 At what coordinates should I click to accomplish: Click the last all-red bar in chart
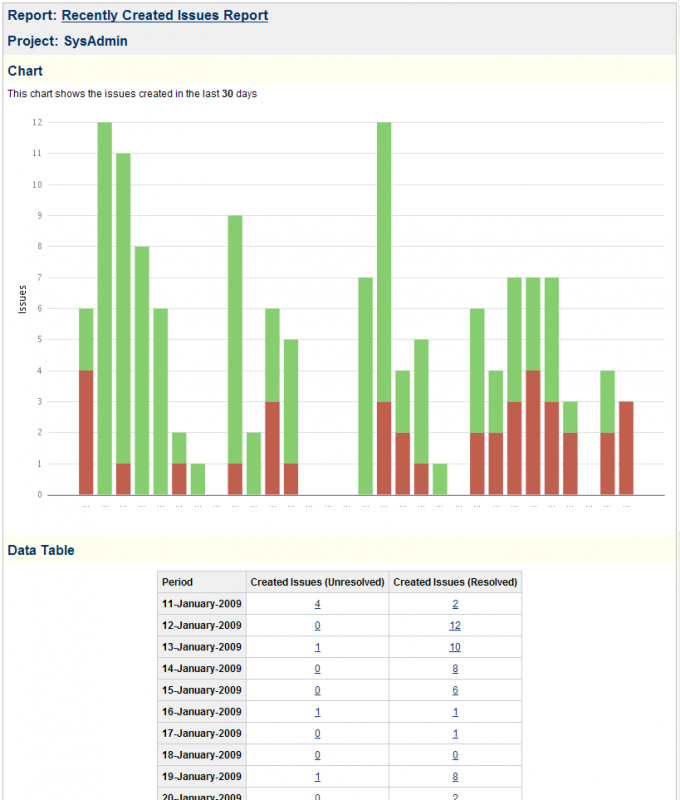pyautogui.click(x=627, y=448)
